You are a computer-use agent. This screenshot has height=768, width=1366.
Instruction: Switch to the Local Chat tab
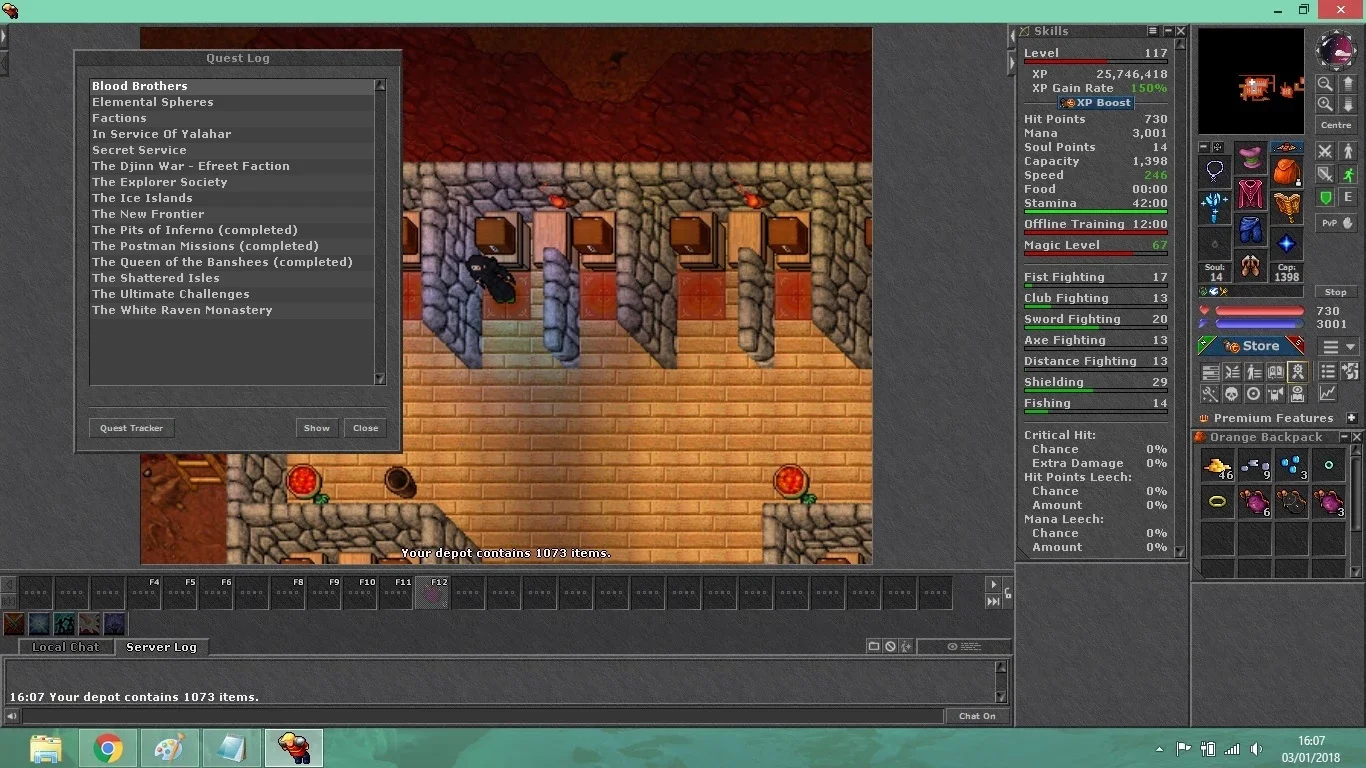tap(66, 647)
